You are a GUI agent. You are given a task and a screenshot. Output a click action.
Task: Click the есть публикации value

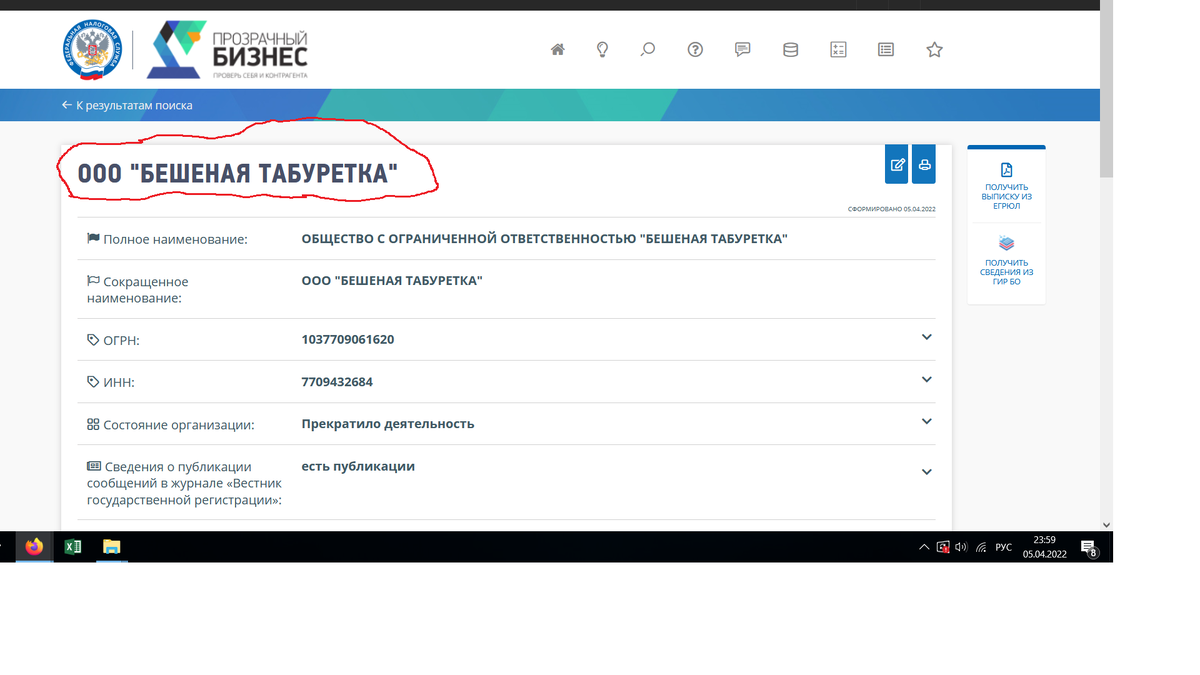coord(358,466)
